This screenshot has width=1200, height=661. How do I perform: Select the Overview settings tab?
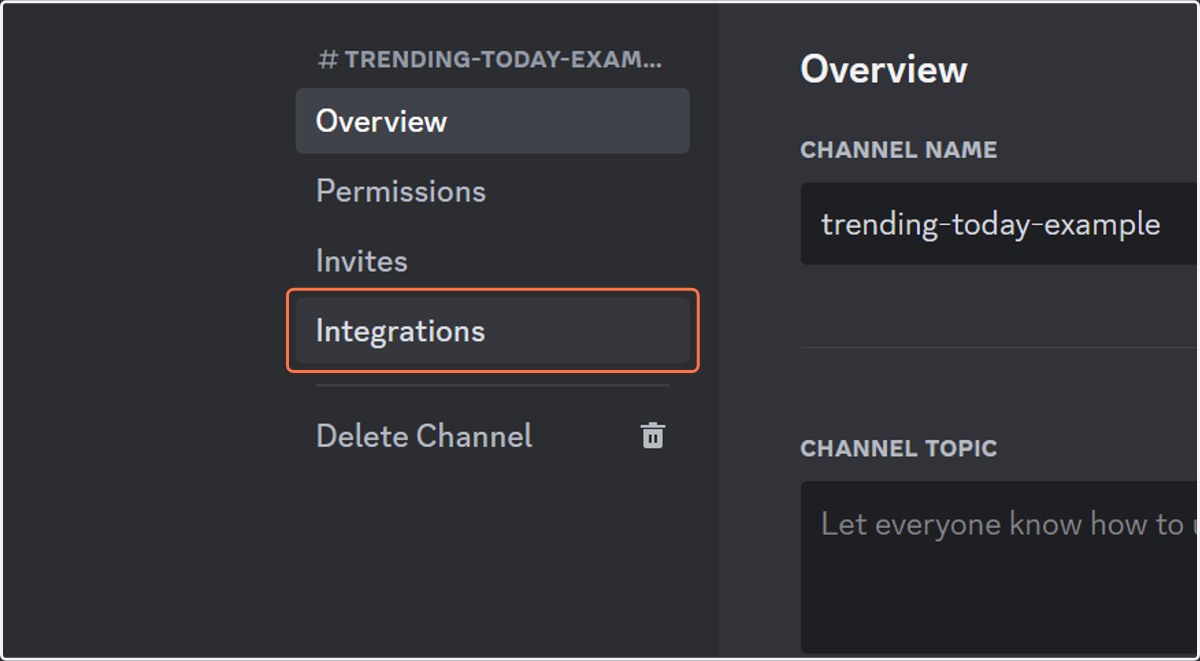tap(492, 121)
